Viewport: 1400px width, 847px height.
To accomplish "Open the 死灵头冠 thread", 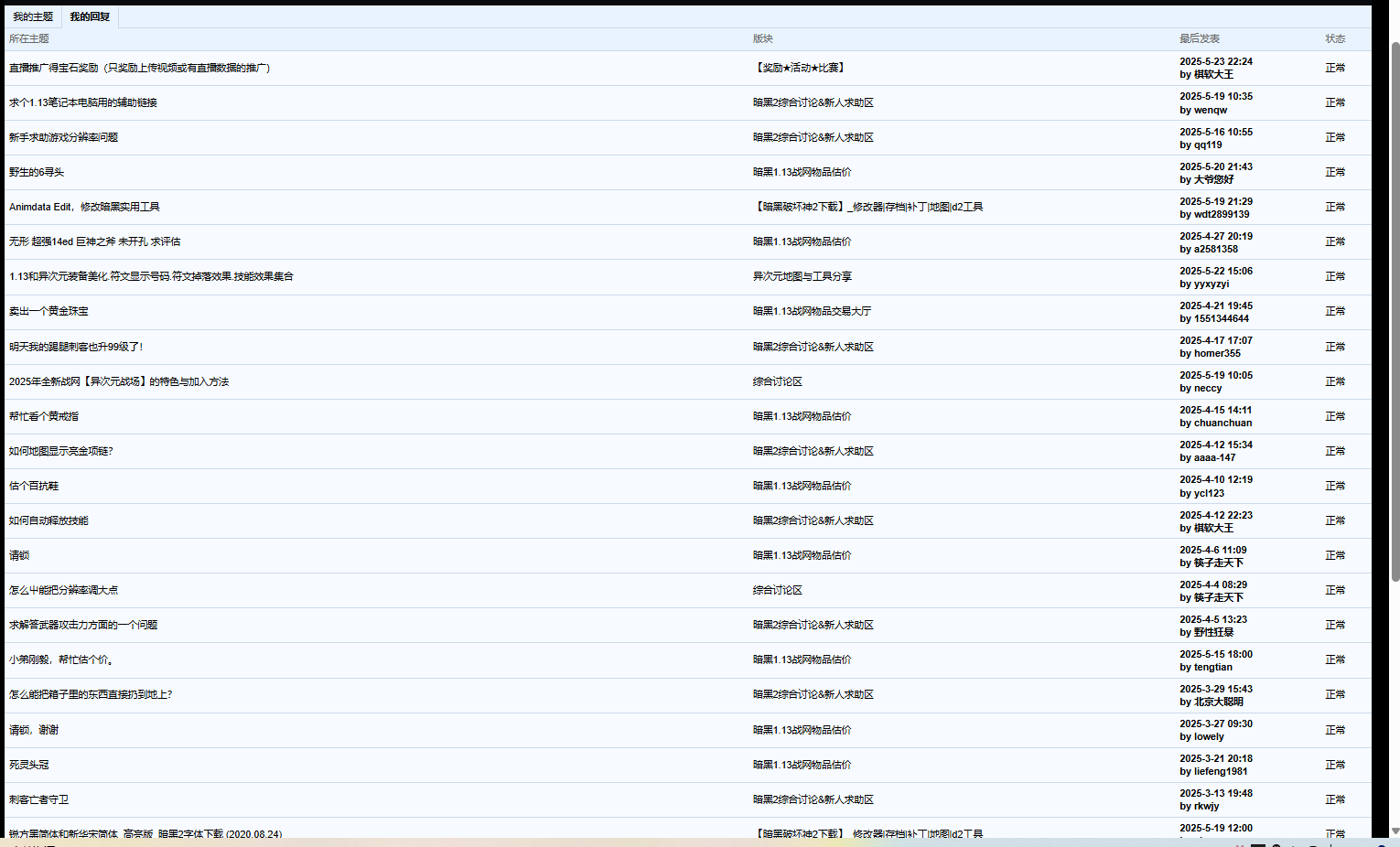I will 29,765.
